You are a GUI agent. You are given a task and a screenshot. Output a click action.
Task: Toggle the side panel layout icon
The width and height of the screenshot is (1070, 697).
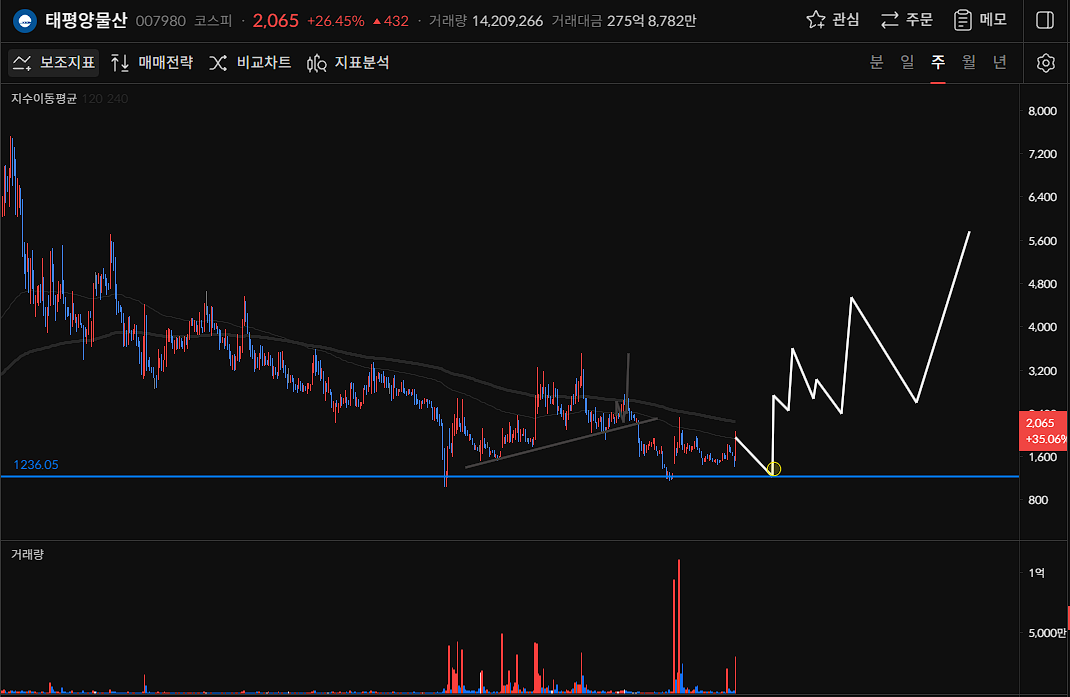tap(1045, 20)
